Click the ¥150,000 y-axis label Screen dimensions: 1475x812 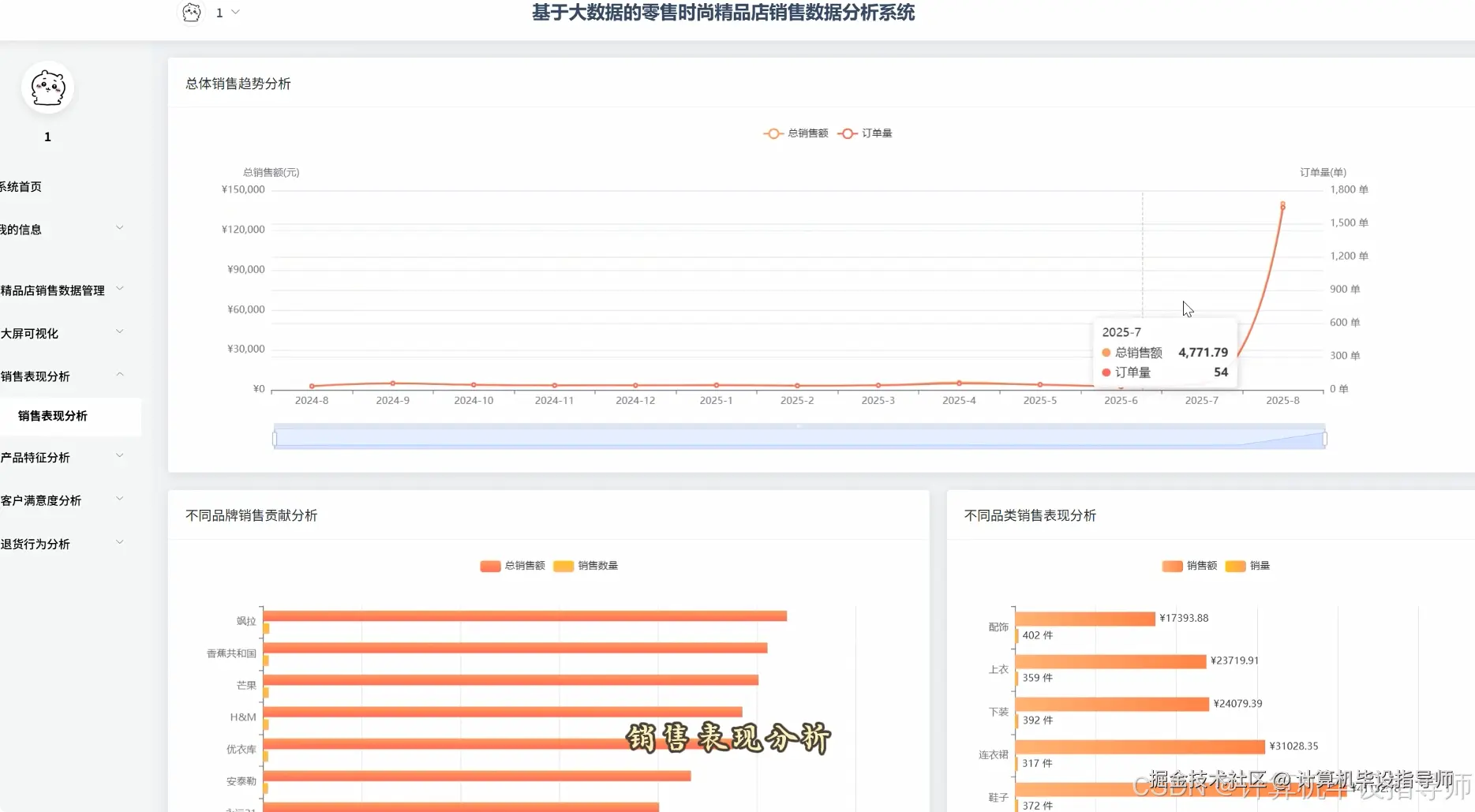pyautogui.click(x=243, y=189)
